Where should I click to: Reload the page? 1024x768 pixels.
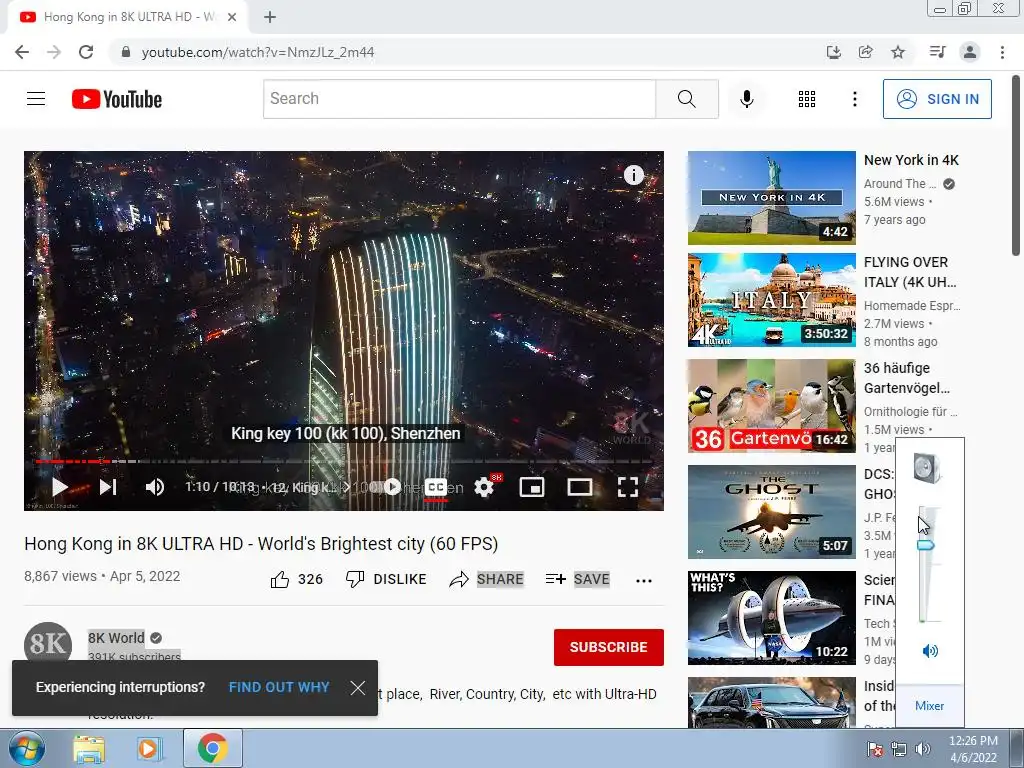click(86, 52)
